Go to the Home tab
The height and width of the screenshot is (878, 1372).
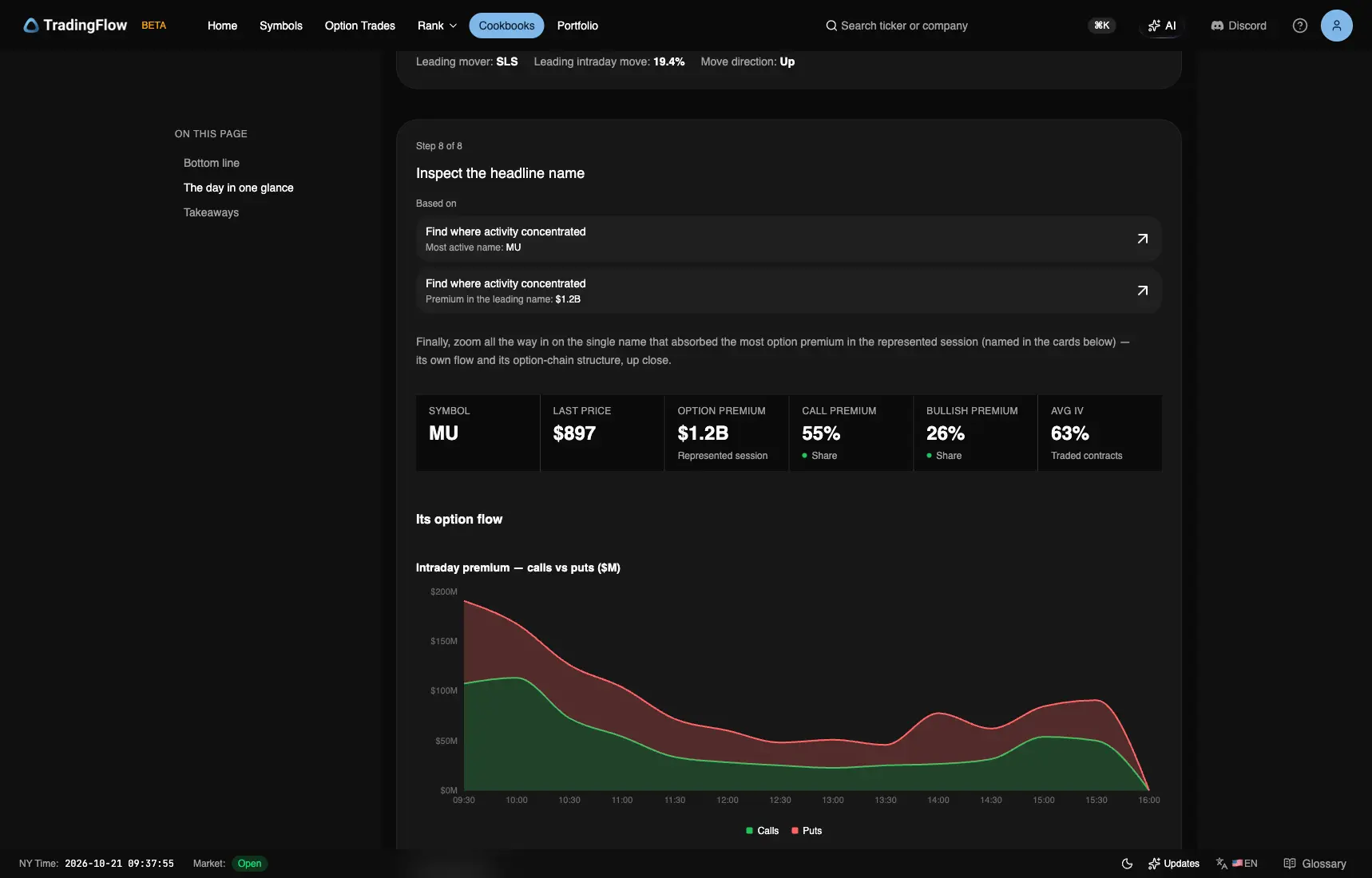point(222,26)
